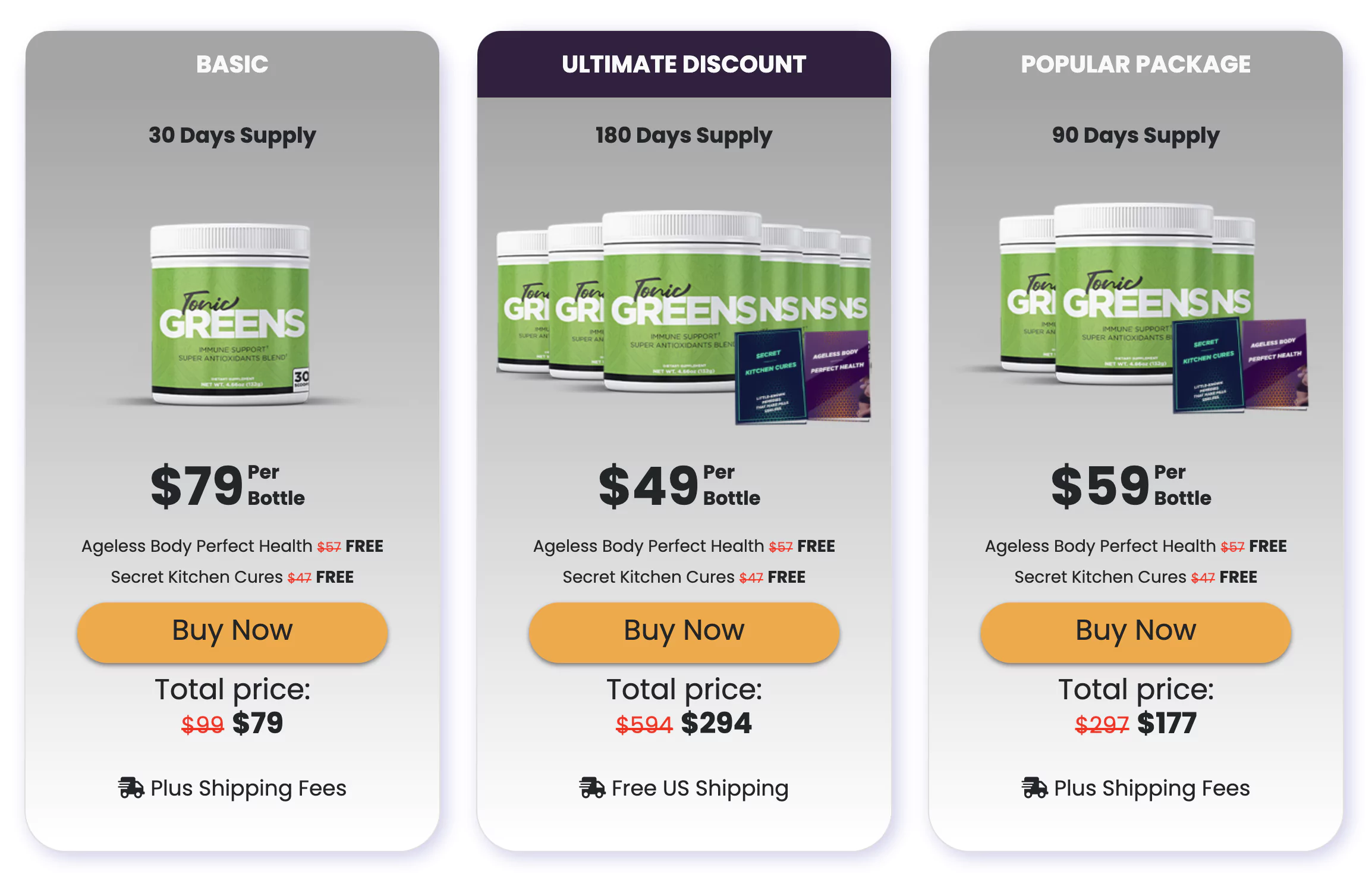The image size is (1372, 886).
Task: Click the shipping truck icon under Basic package
Action: click(x=130, y=787)
